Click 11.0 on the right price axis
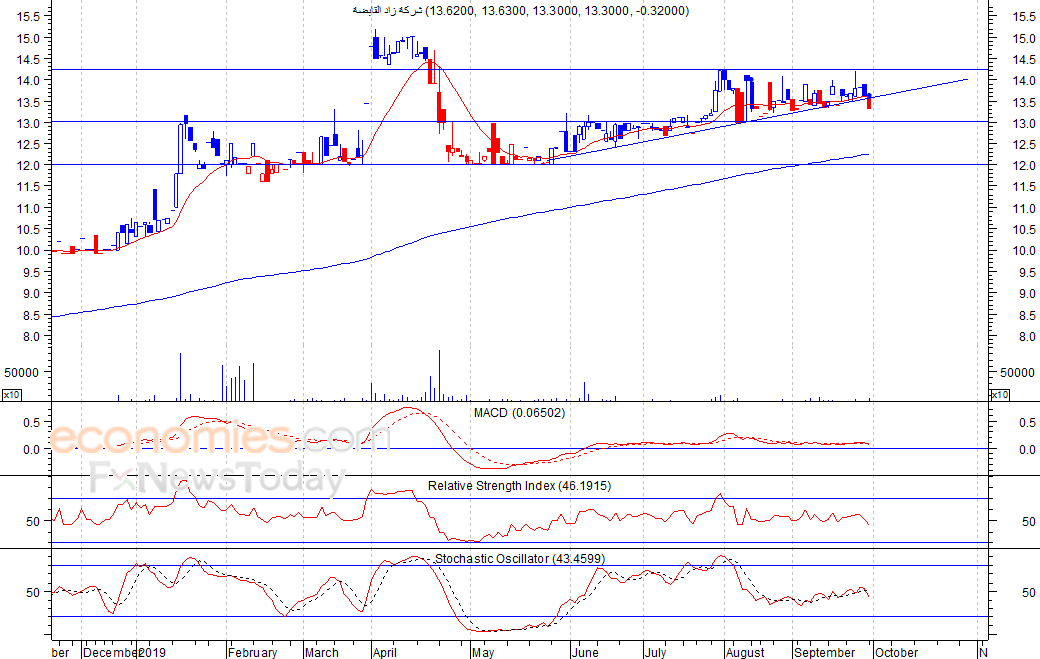1040x659 pixels. click(1024, 208)
